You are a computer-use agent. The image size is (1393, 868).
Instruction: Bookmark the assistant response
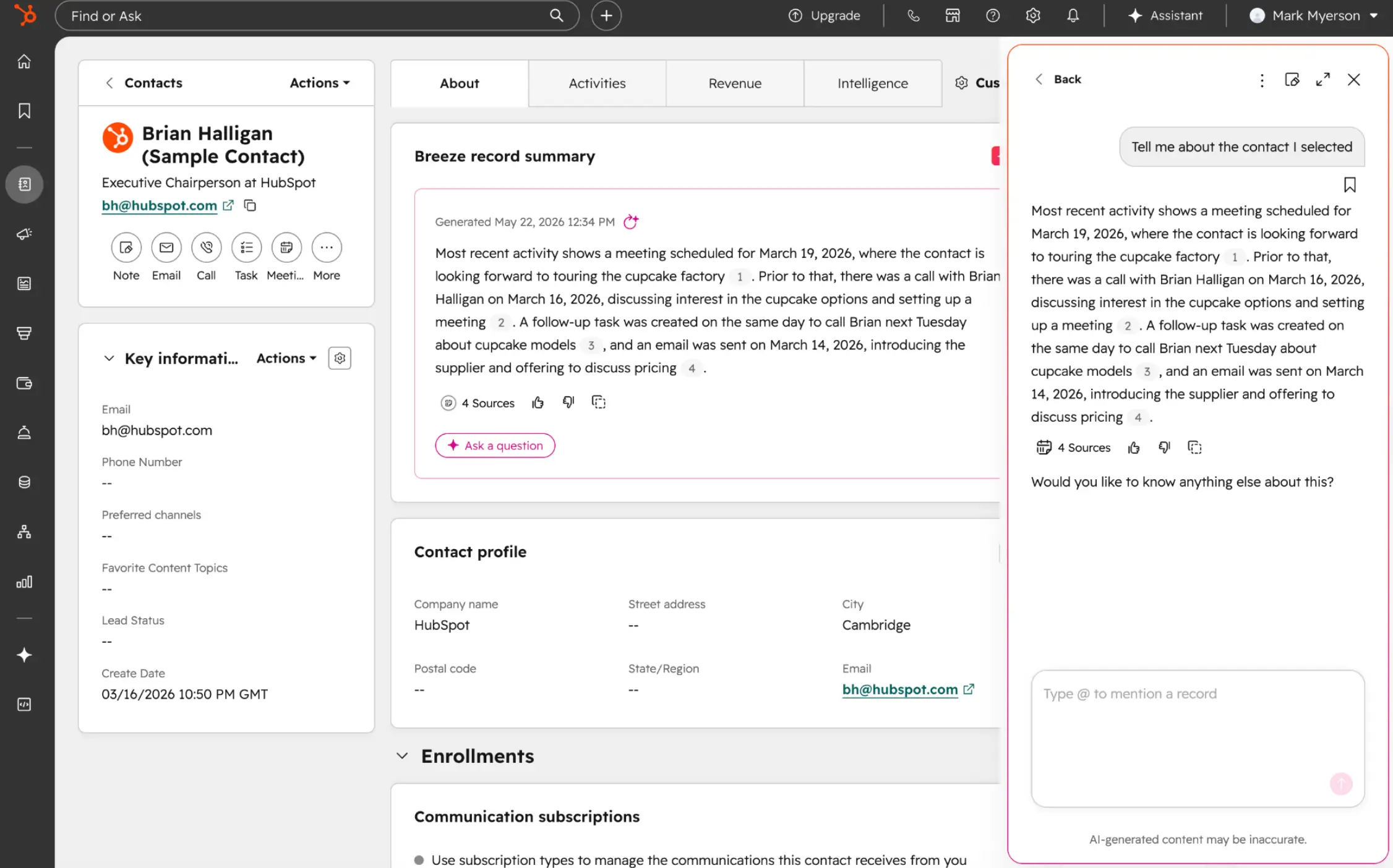[x=1350, y=185]
